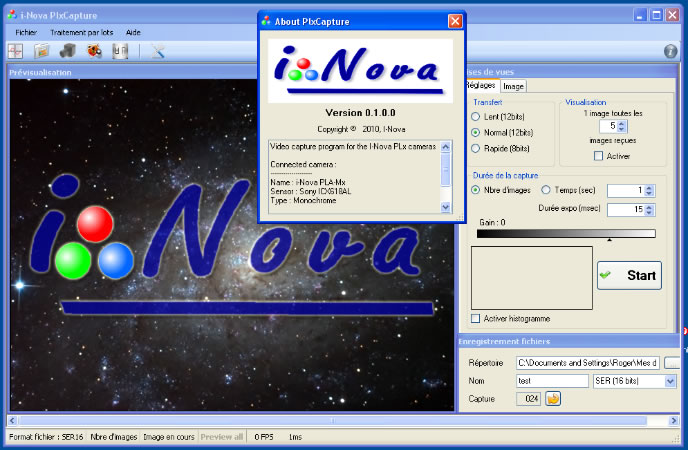
Task: Click the Format fichier : SER16 status entry
Action: point(46,437)
